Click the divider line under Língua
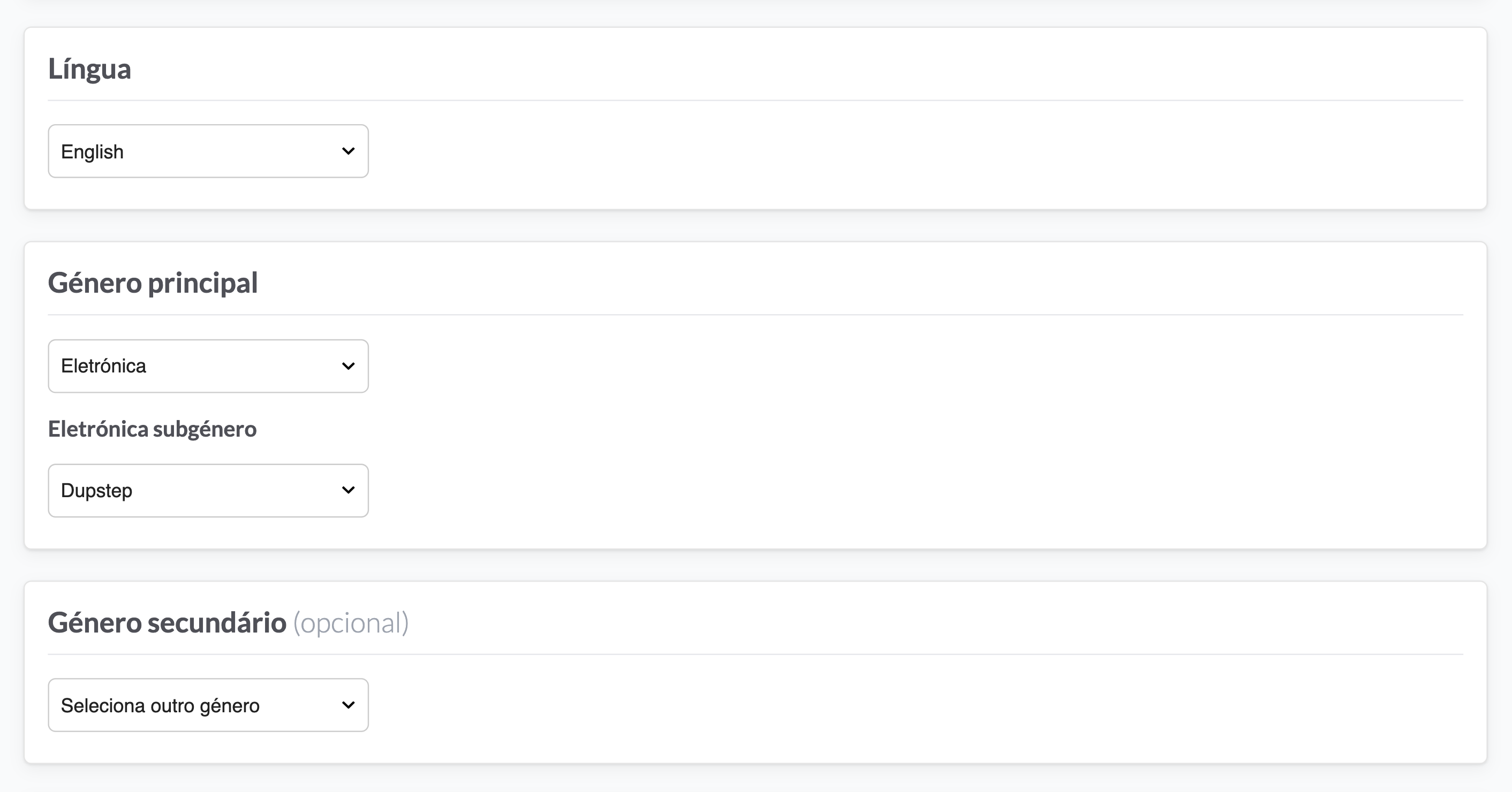The width and height of the screenshot is (1512, 792). click(x=755, y=100)
